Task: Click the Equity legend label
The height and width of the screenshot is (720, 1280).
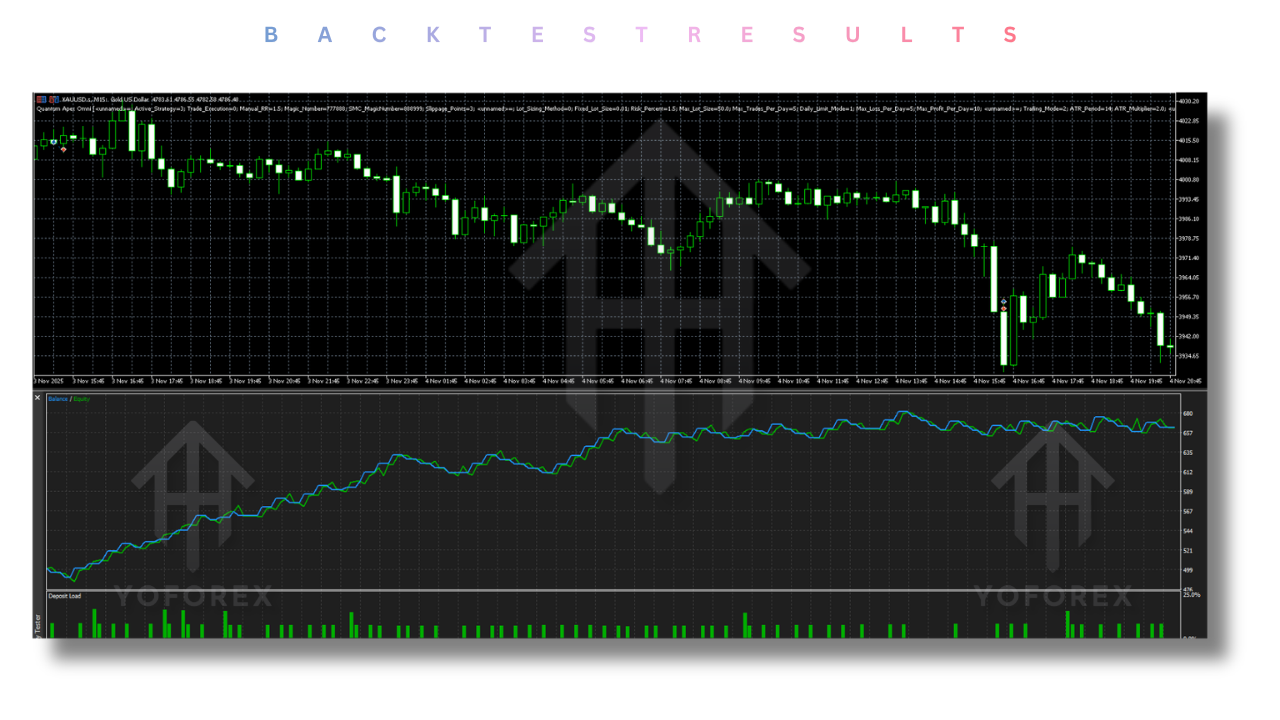Action: tap(81, 399)
